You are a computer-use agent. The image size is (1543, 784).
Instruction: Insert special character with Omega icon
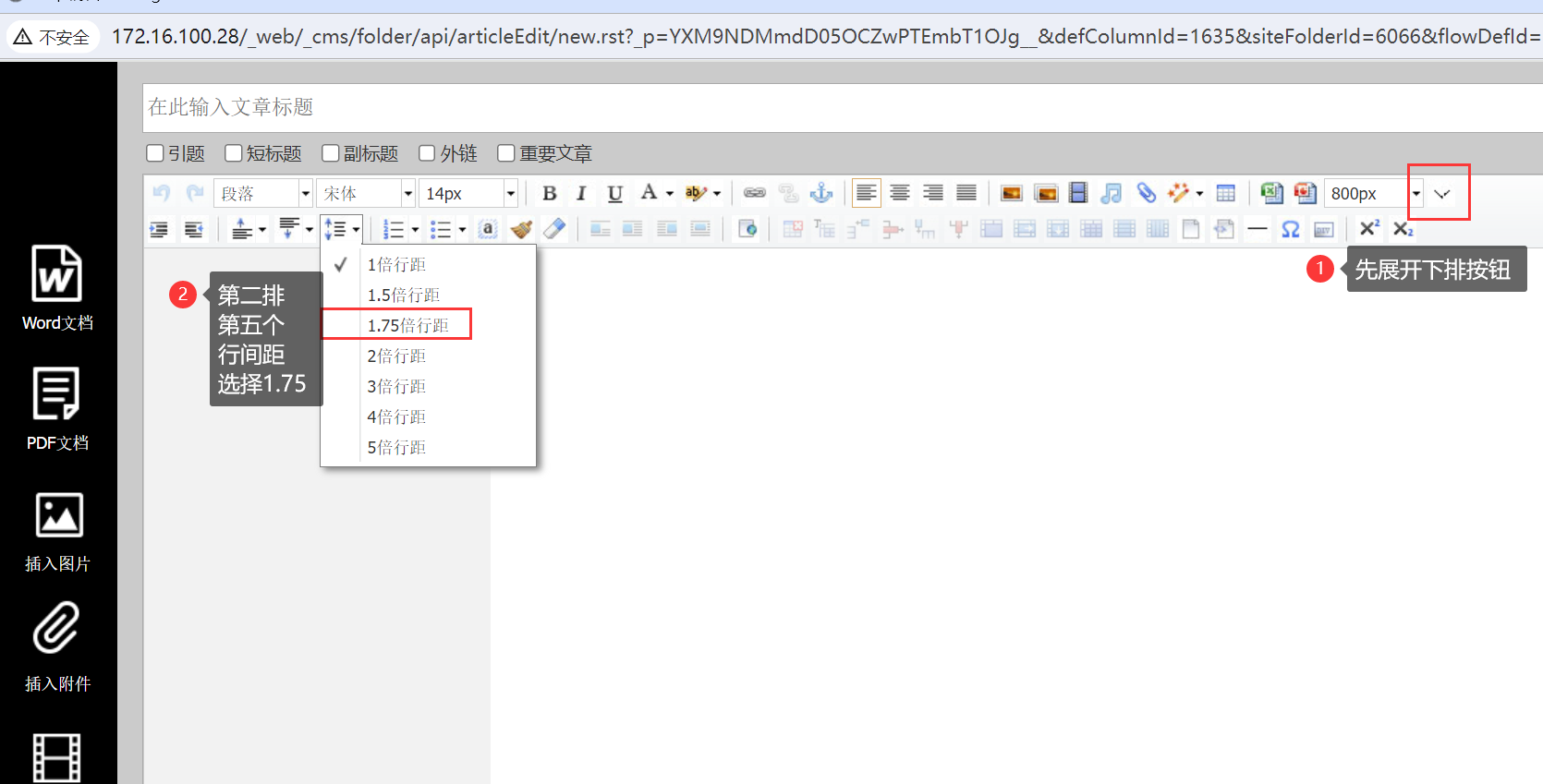point(1291,229)
